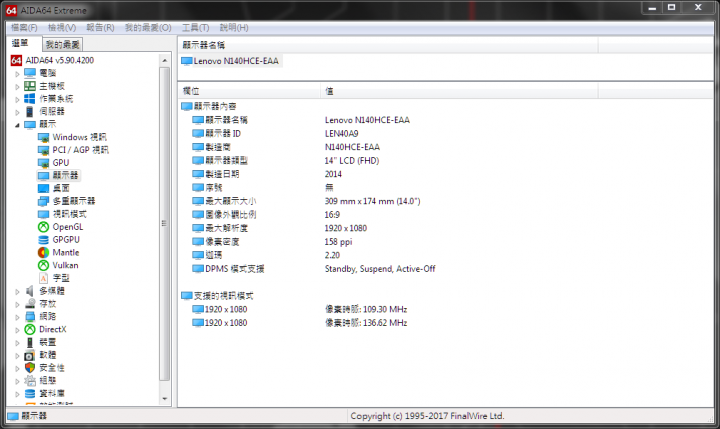Click tree scrollbar up arrow

pyautogui.click(x=165, y=60)
